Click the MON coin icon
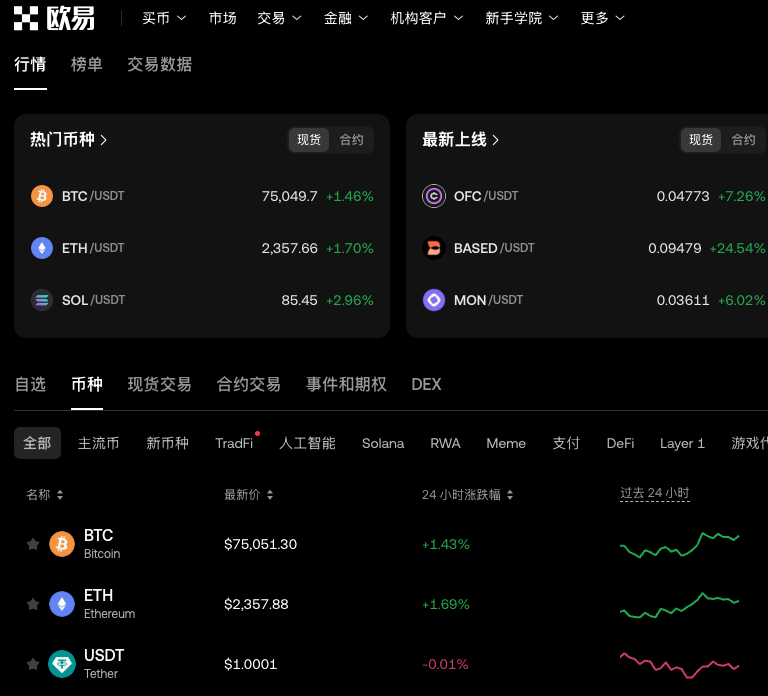The image size is (768, 696). (434, 300)
